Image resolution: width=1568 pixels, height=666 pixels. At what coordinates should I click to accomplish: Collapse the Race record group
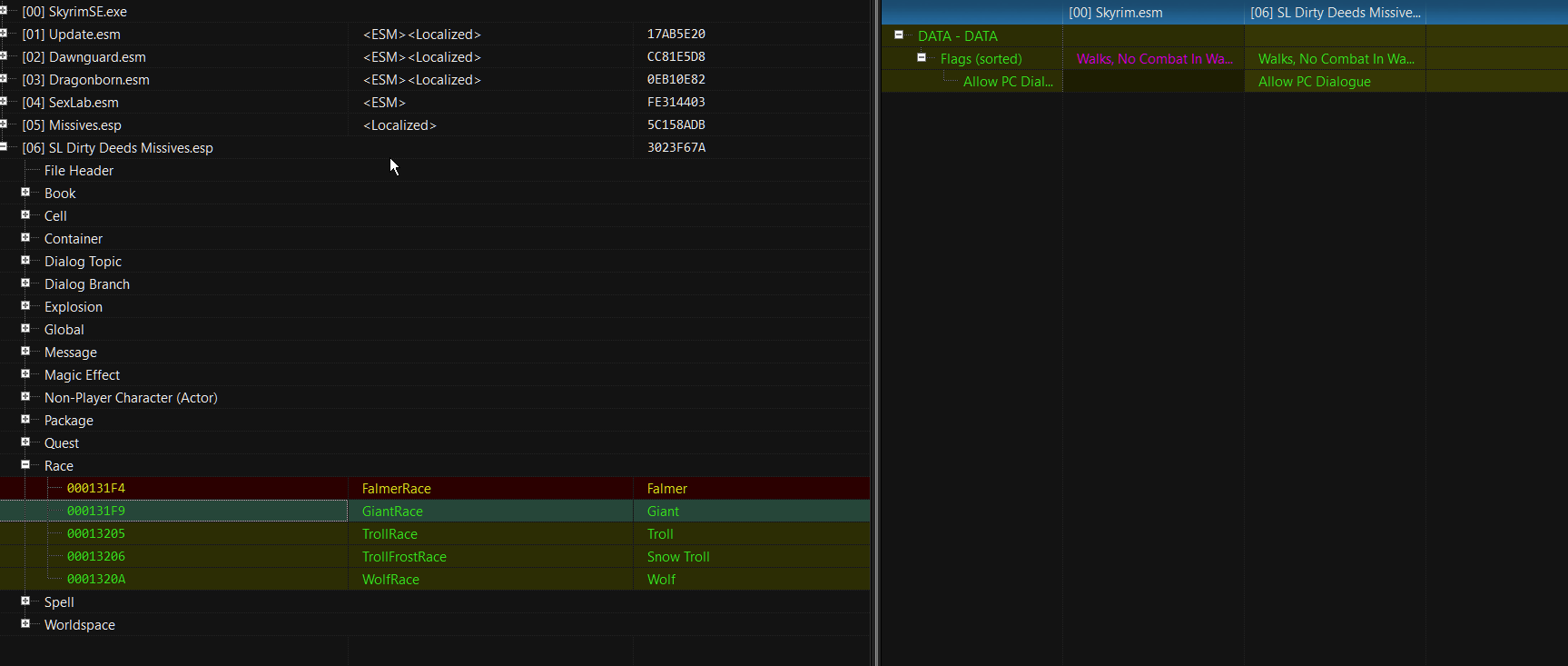tap(25, 465)
